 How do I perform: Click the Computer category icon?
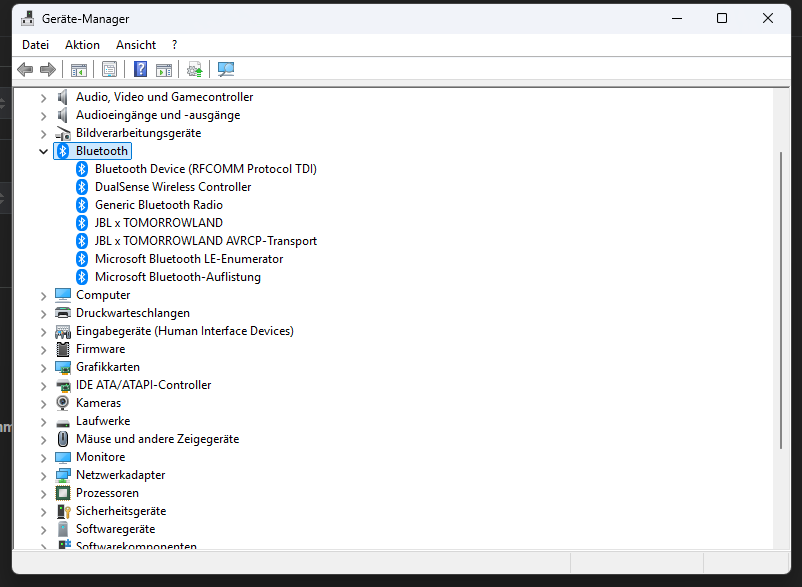coord(62,295)
